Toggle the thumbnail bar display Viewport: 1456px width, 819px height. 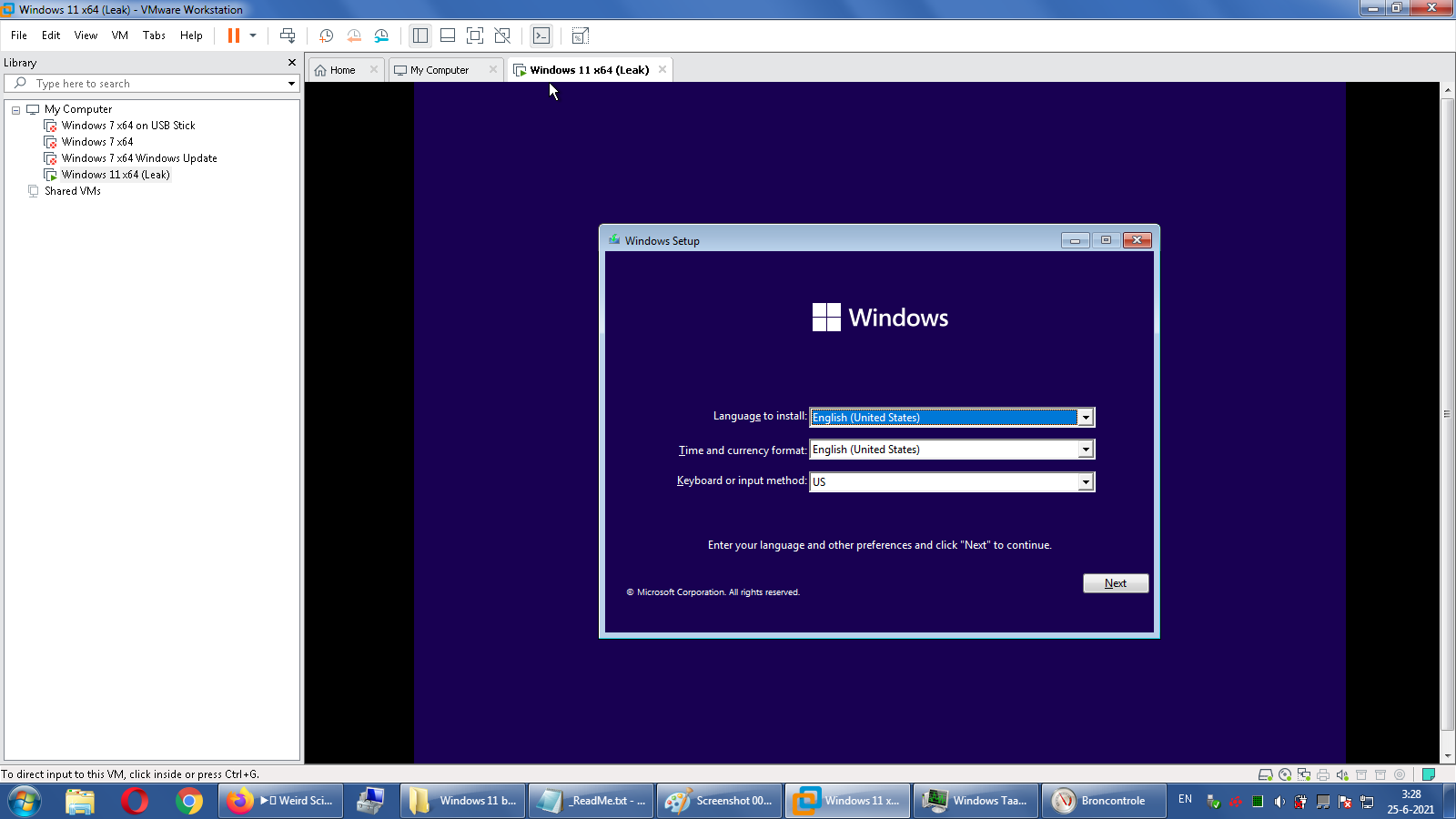(447, 35)
